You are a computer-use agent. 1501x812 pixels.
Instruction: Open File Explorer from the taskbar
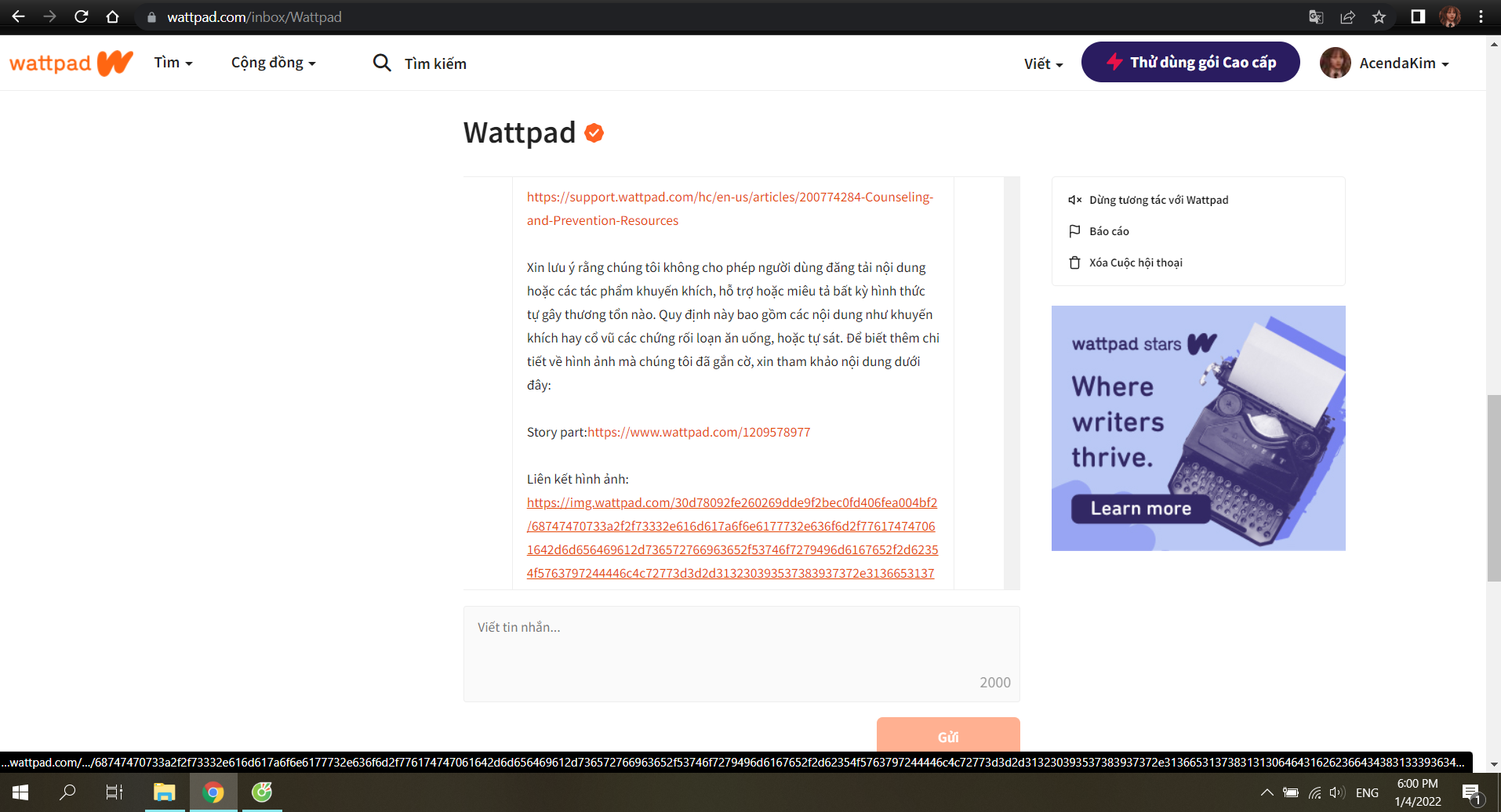click(x=164, y=792)
